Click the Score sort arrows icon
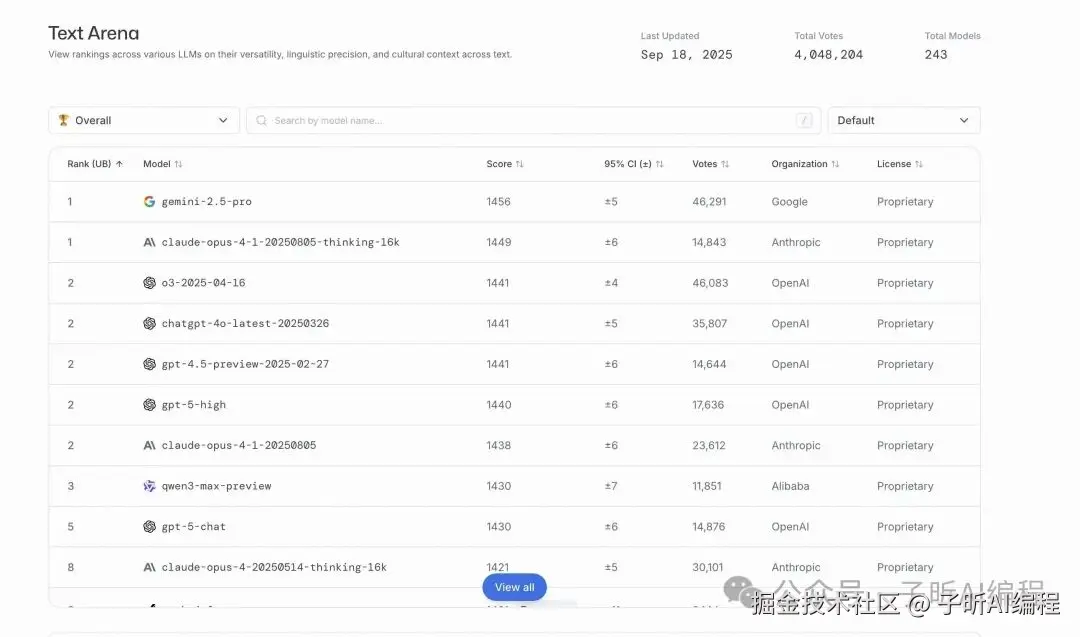Screen dimensions: 1080x637 [x=520, y=164]
